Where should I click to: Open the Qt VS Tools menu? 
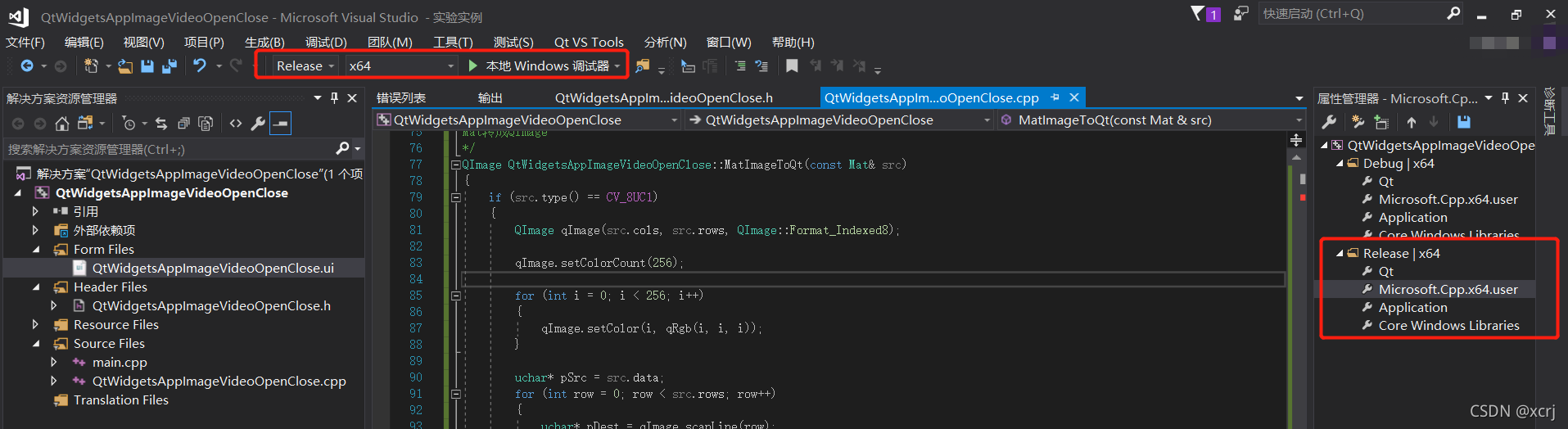[x=589, y=42]
